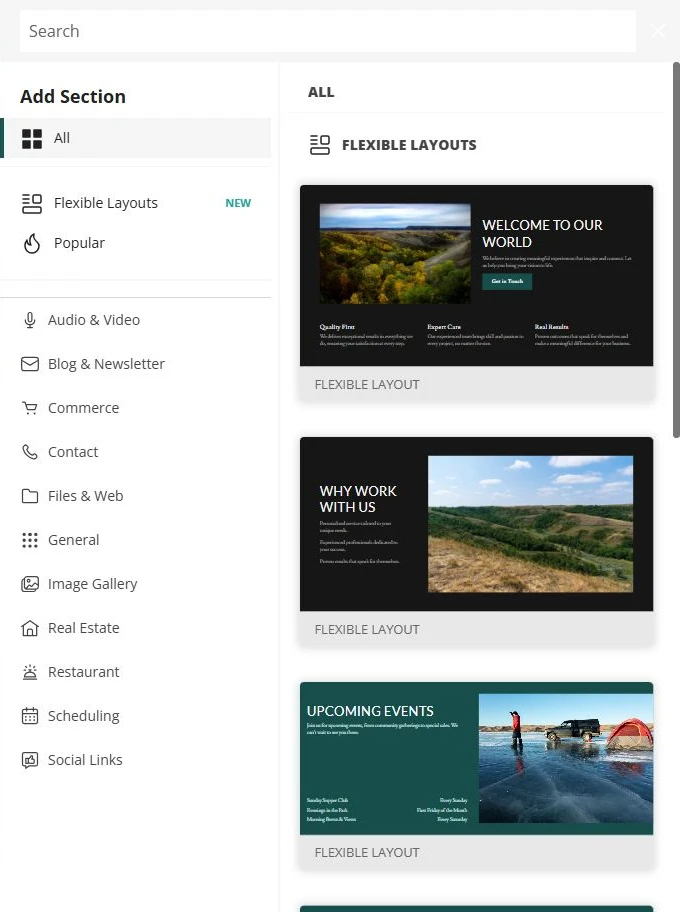Click the All grid icon in sidebar

point(32,139)
